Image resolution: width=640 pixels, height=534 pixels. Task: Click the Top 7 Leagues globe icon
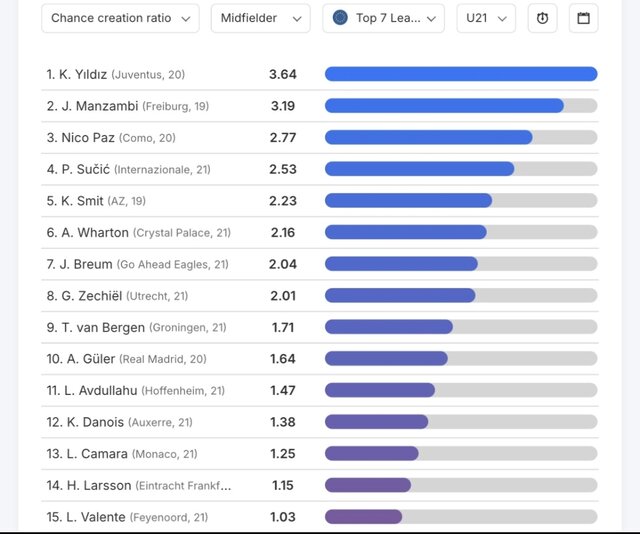click(x=340, y=18)
